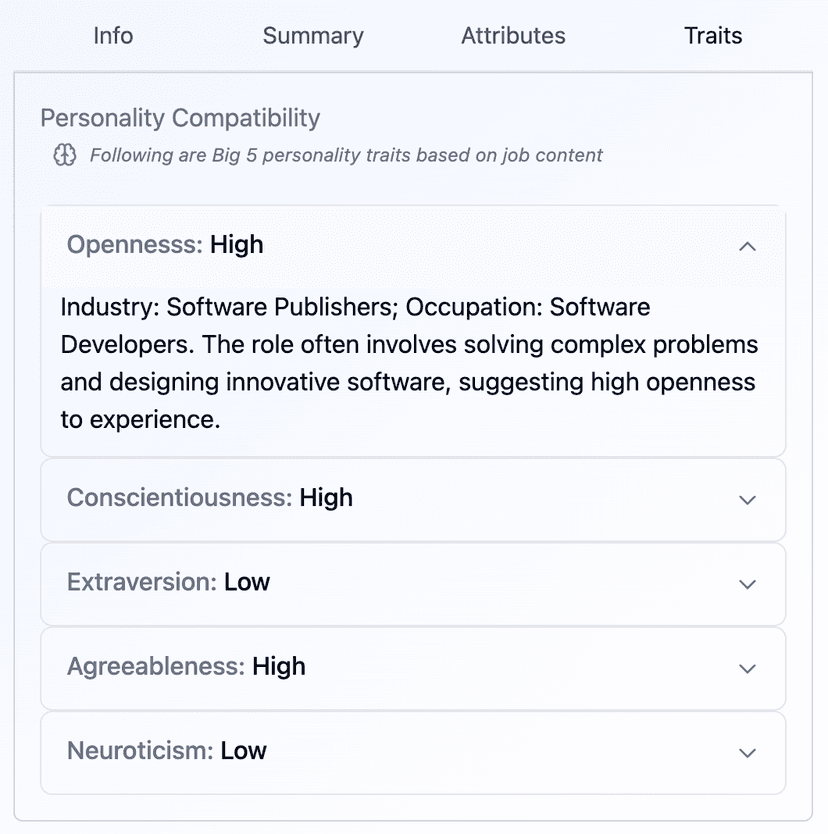
Task: Expand the Conscientiousness trait label
Action: click(181, 498)
